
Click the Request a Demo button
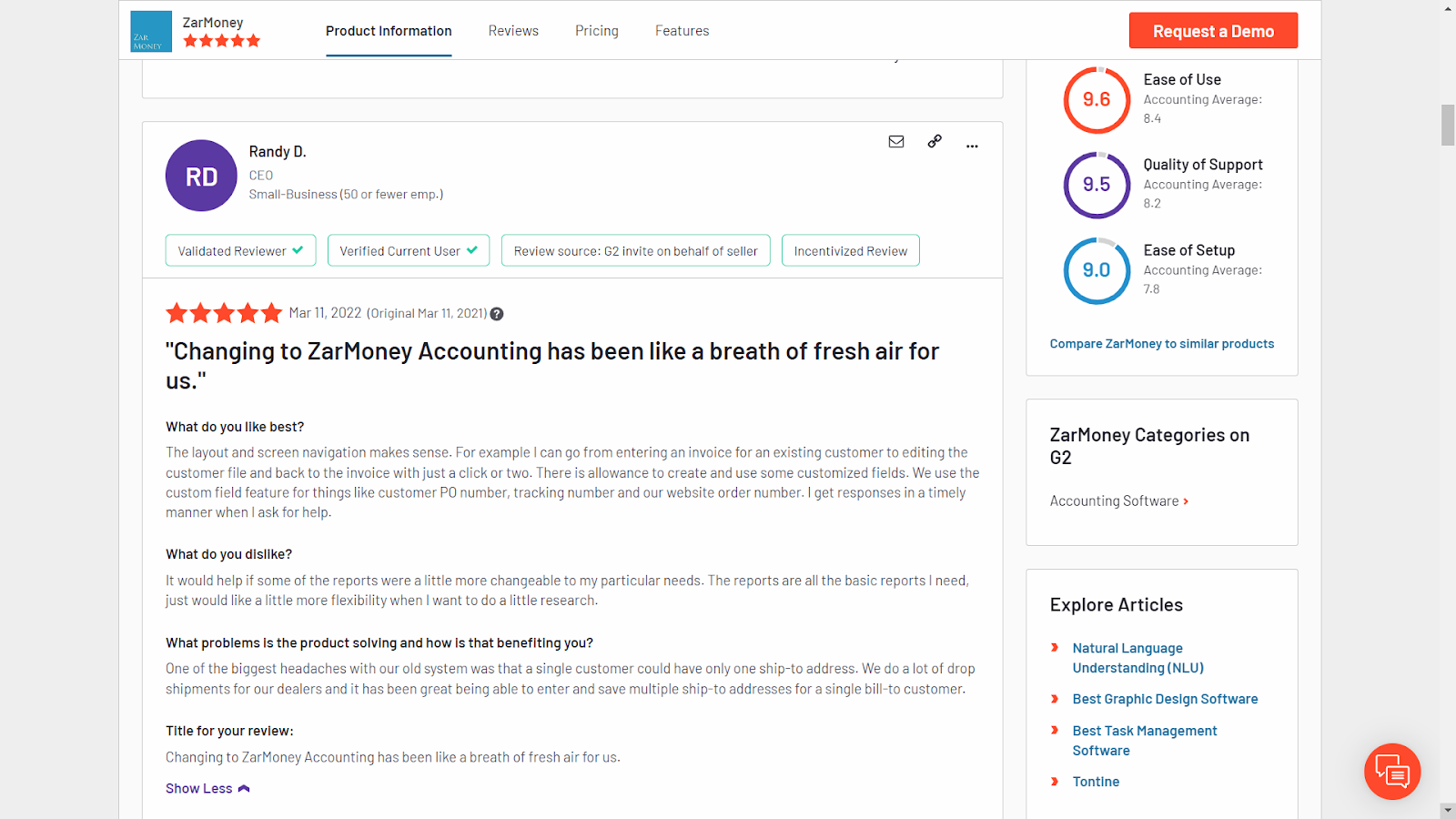tap(1213, 31)
